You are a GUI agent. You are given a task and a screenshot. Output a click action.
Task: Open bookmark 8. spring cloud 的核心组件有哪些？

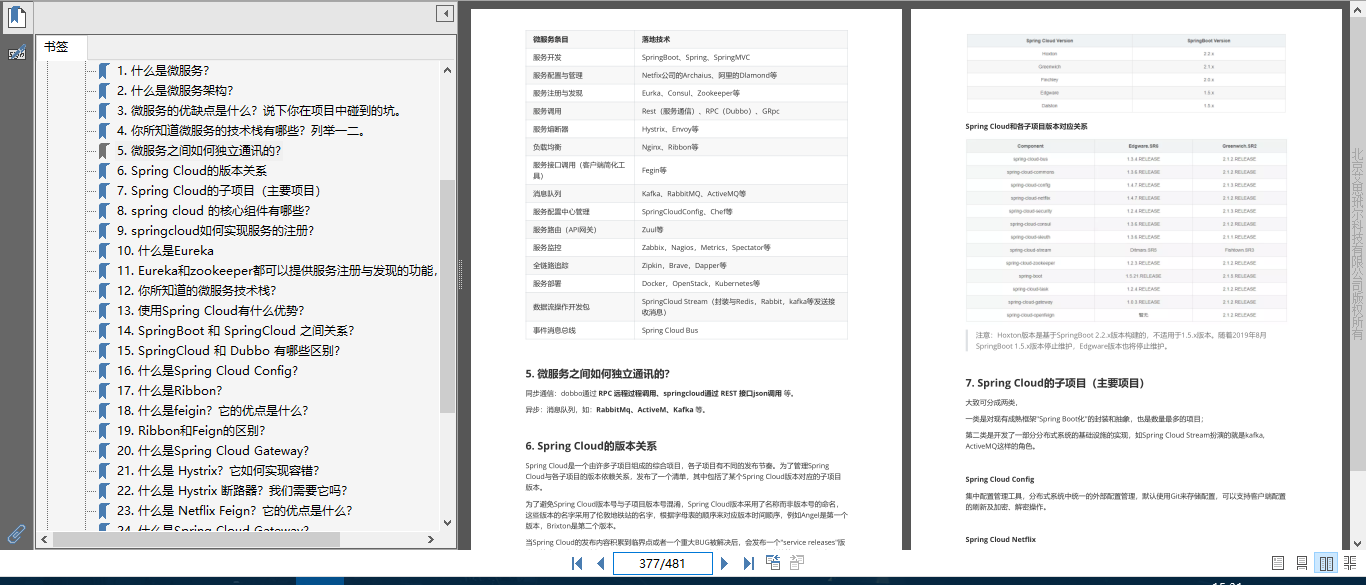(x=214, y=211)
